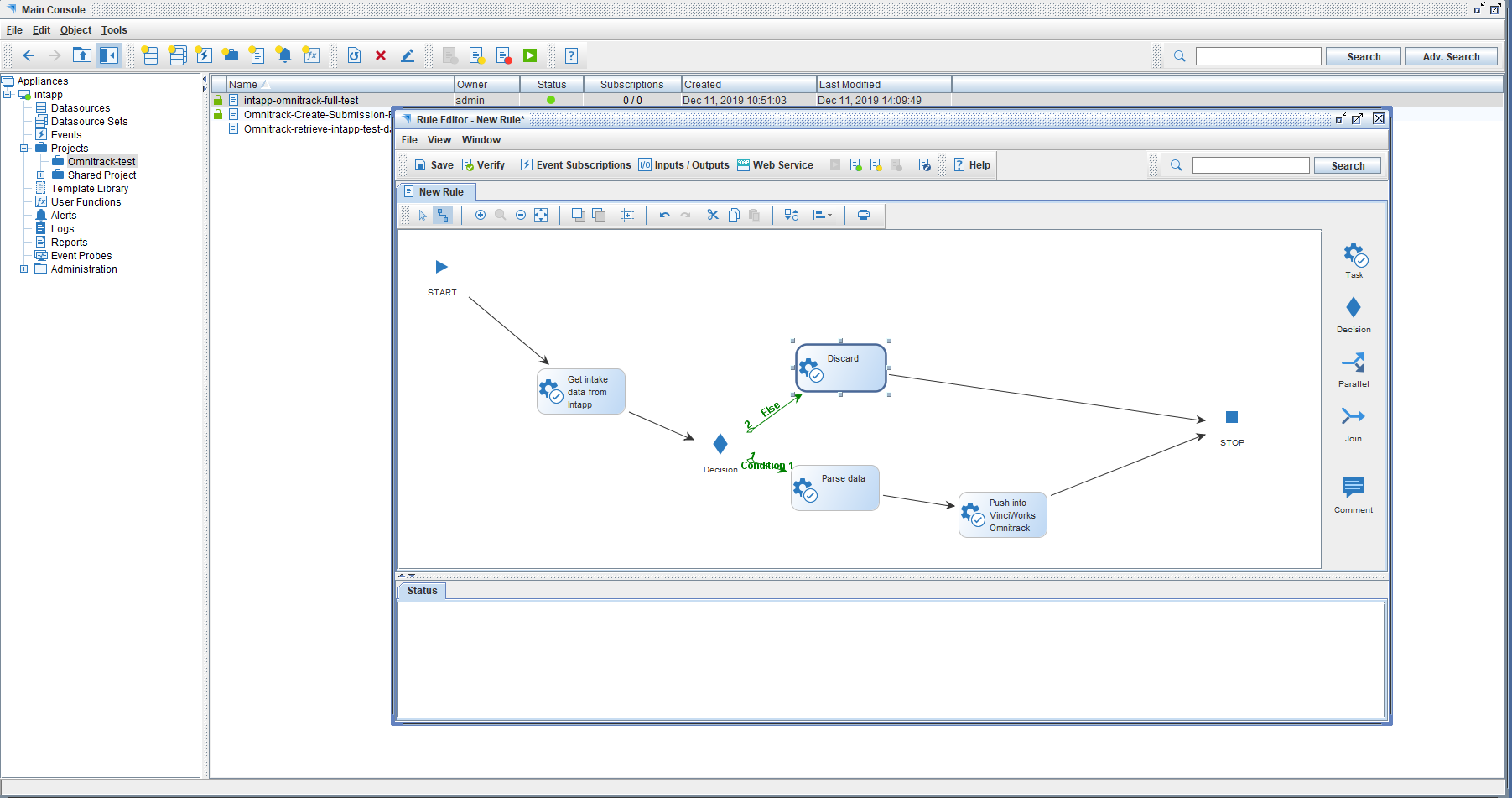Click the cut scissors icon
The height and width of the screenshot is (798, 1512).
coord(713,215)
